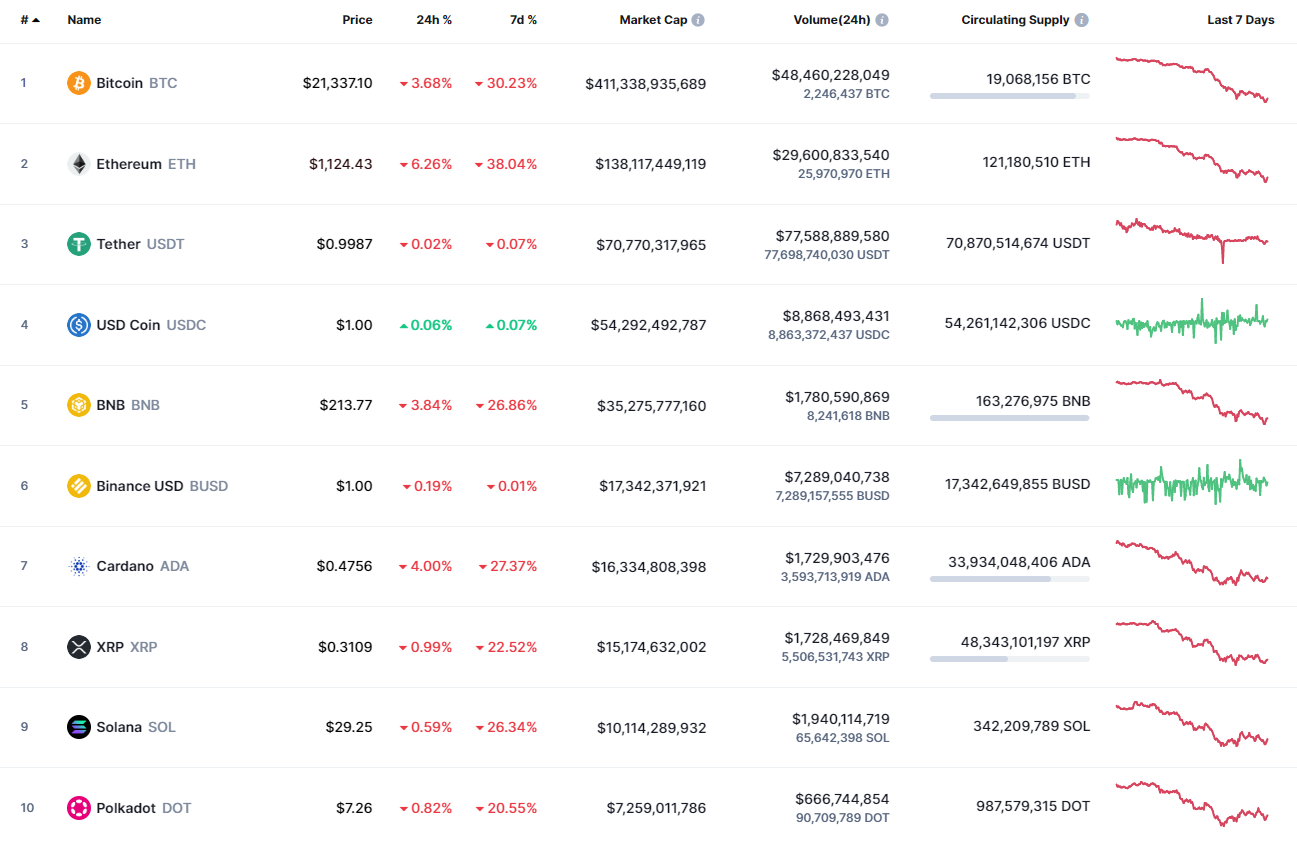Click the Market Cap info icon
Viewport: 1297px width, 841px height.
698,20
